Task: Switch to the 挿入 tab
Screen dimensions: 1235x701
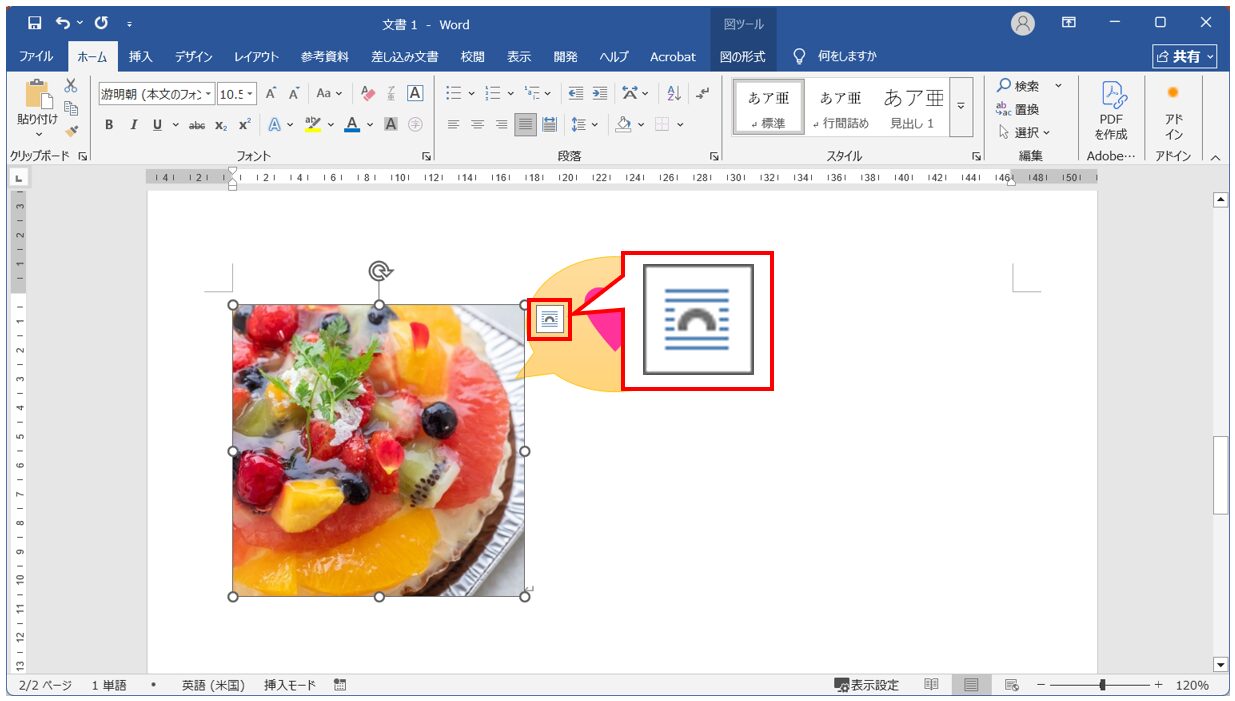Action: (141, 56)
